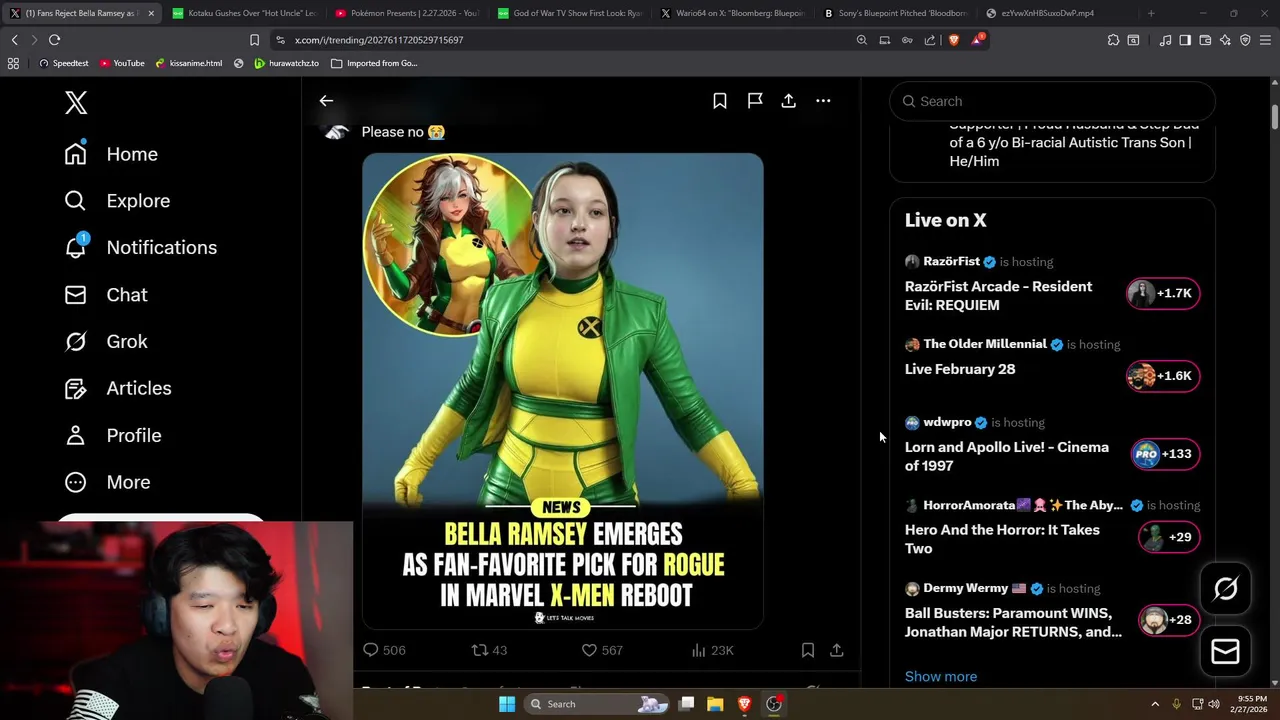Open Brave Leo AI sparkle icon

[1225, 40]
